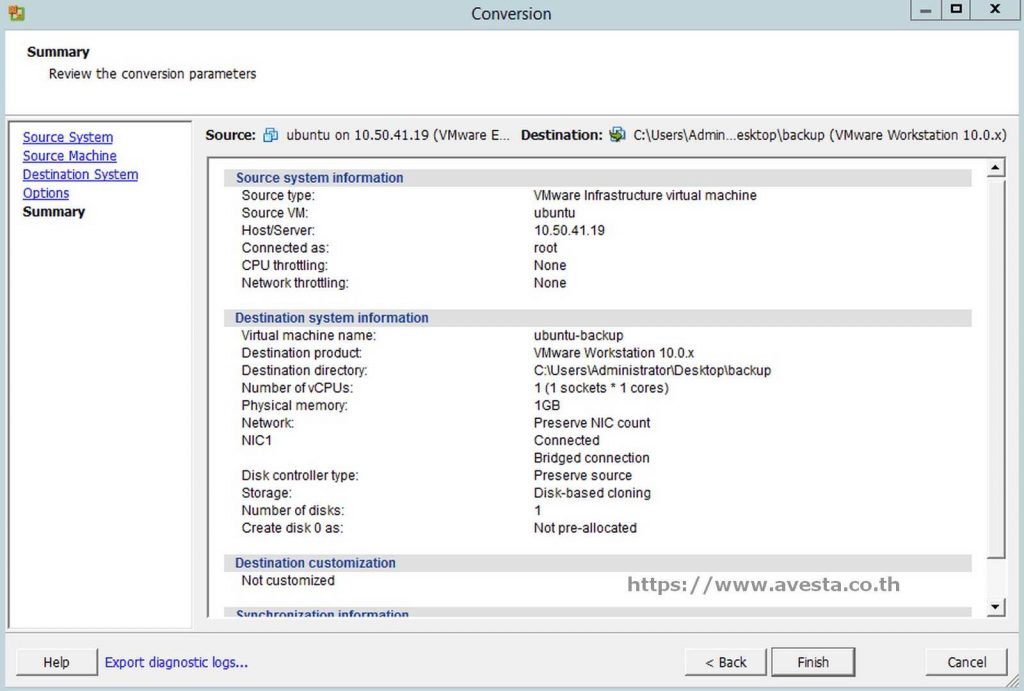Select the current Summary step

point(54,212)
